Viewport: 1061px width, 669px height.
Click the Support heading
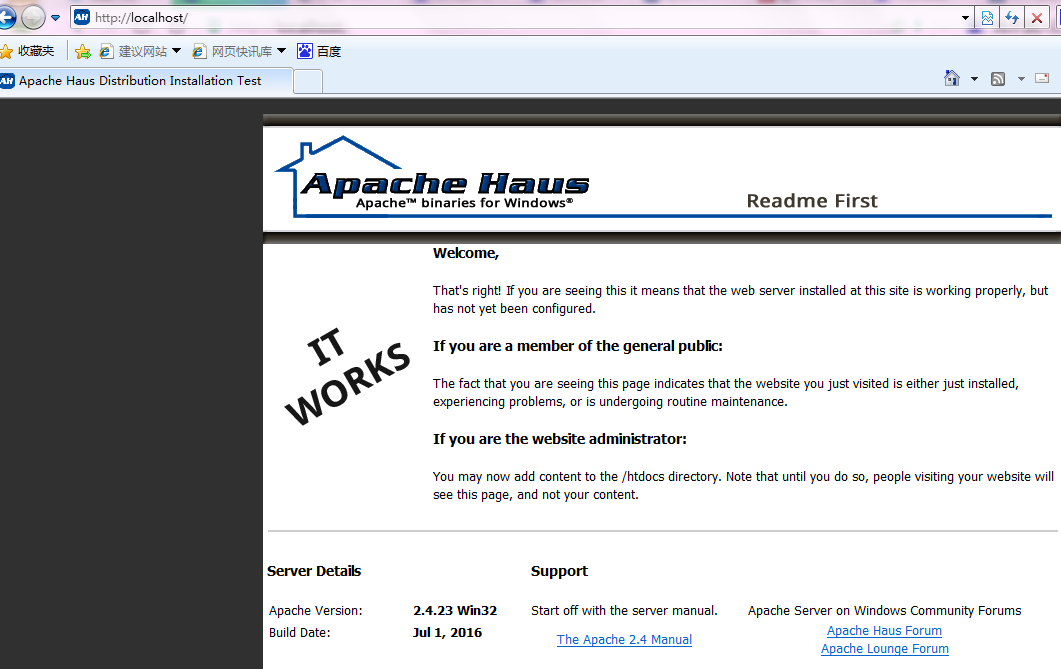coord(559,571)
